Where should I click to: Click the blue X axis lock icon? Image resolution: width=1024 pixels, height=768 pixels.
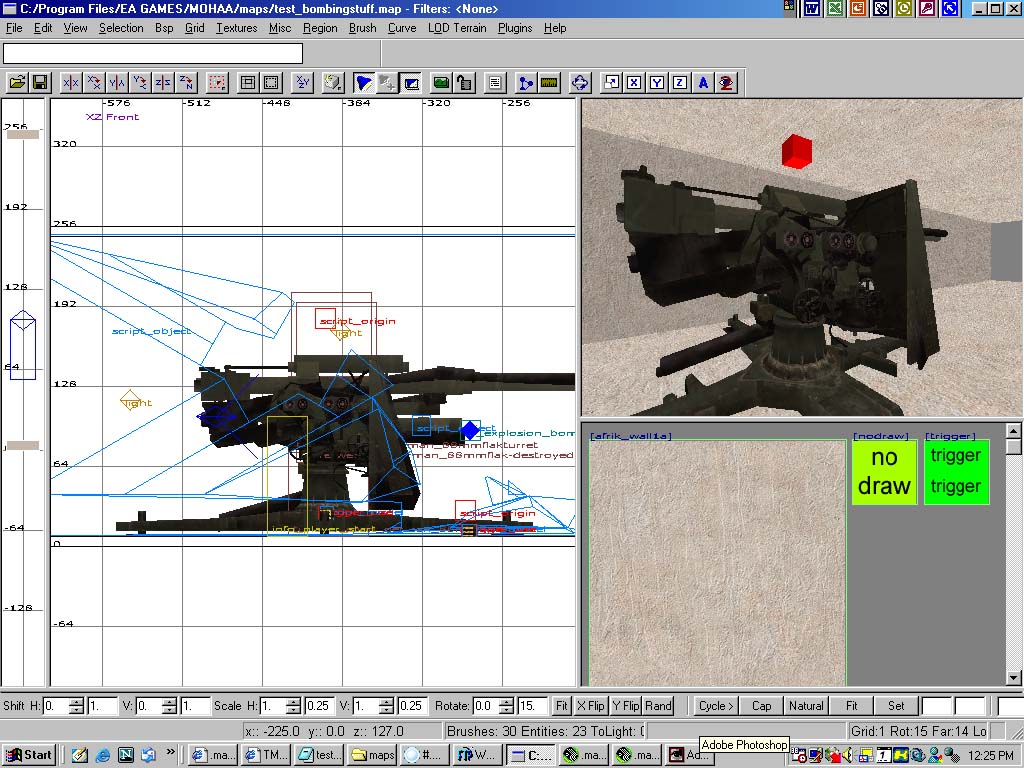tap(634, 83)
